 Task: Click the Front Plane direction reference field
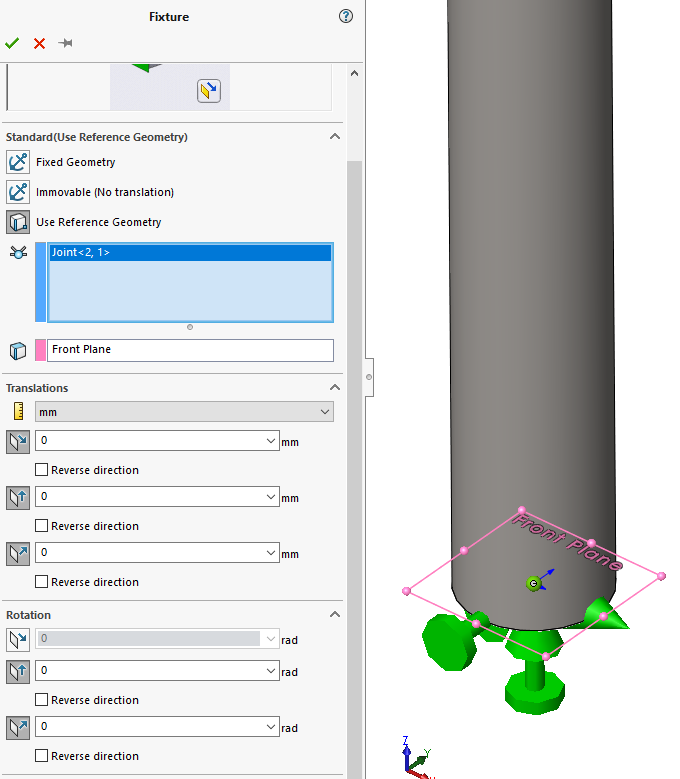pyautogui.click(x=190, y=350)
